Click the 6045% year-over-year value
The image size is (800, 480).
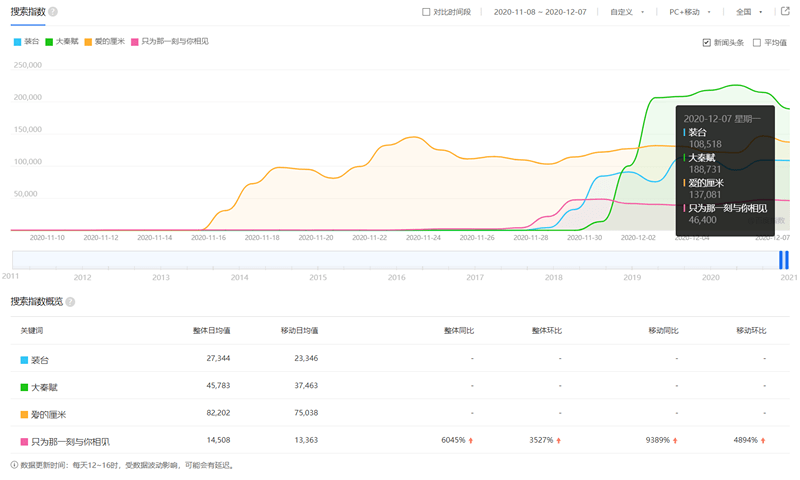454,440
